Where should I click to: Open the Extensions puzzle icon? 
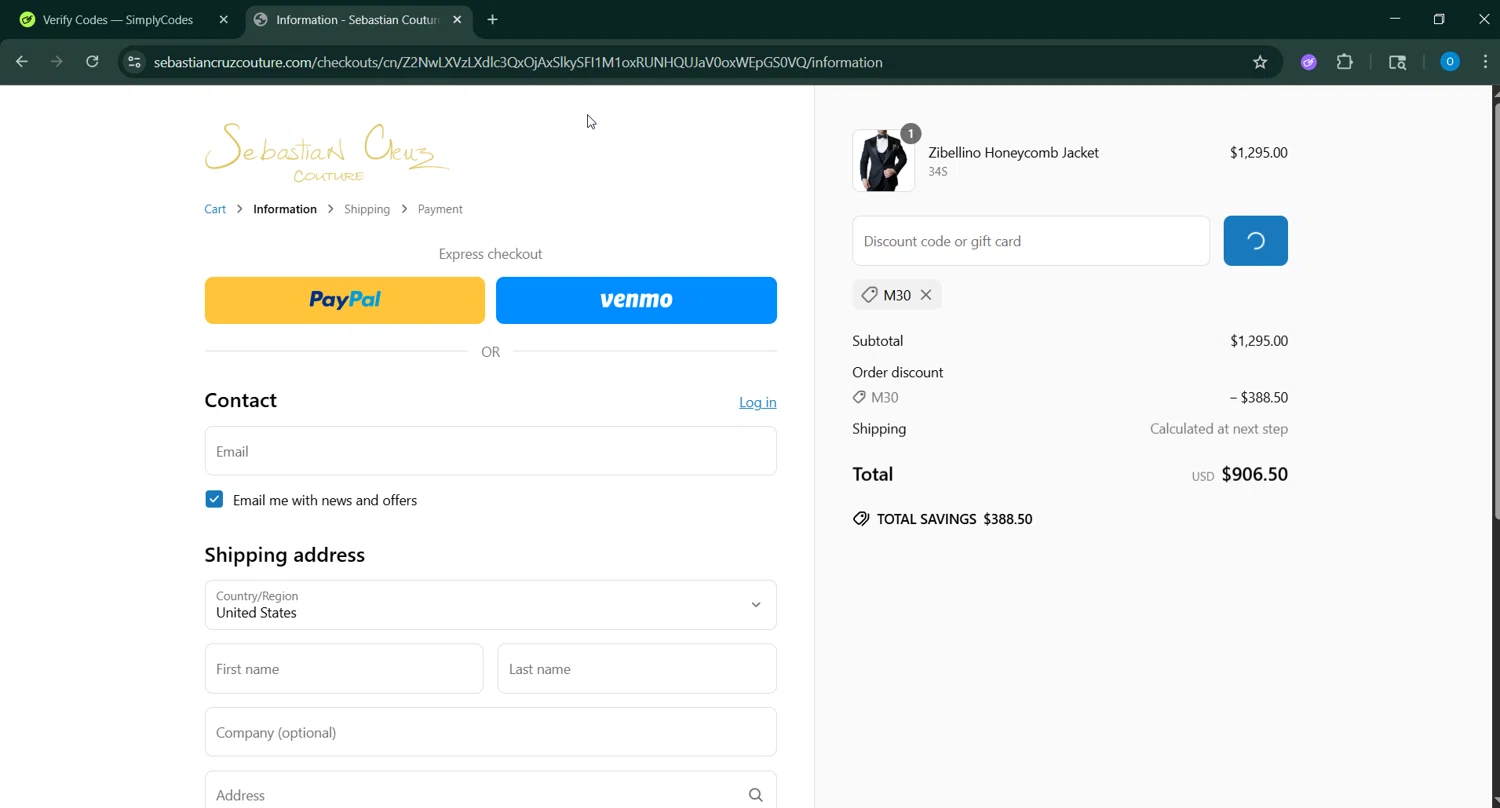click(x=1345, y=62)
